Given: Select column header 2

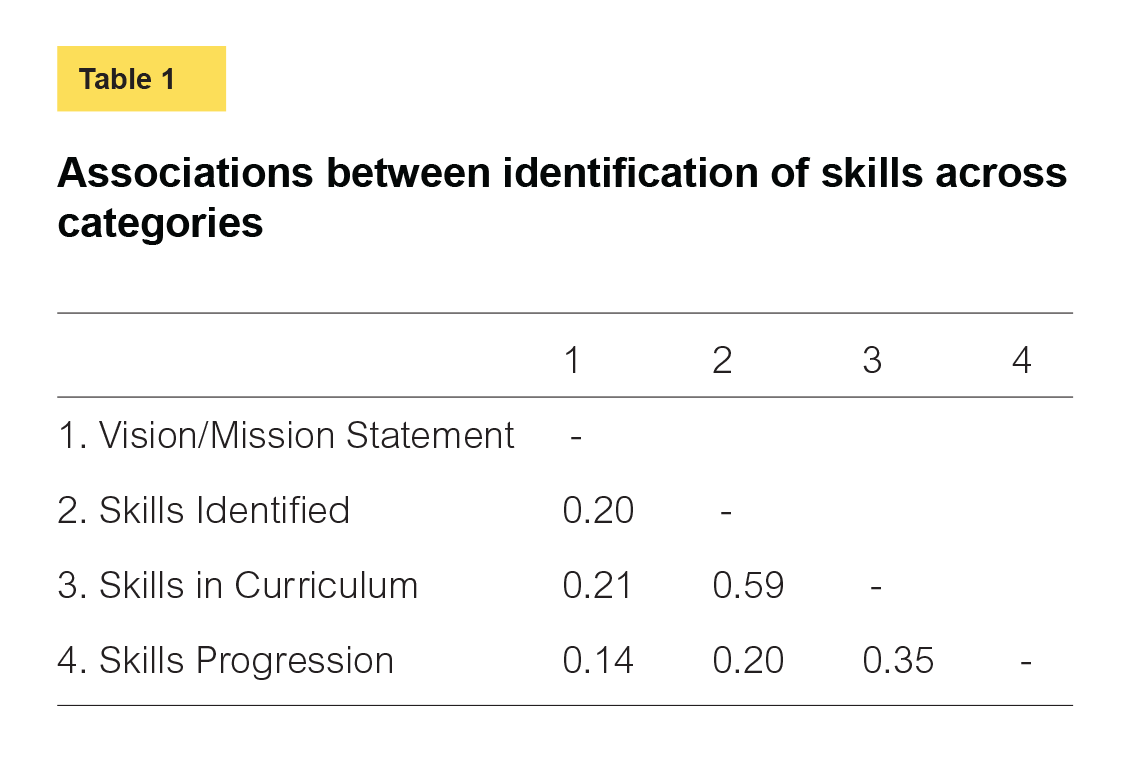Looking at the screenshot, I should pyautogui.click(x=722, y=360).
